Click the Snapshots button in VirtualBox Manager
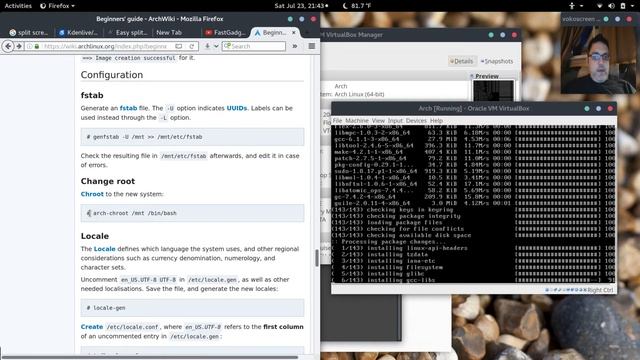 click(x=497, y=61)
